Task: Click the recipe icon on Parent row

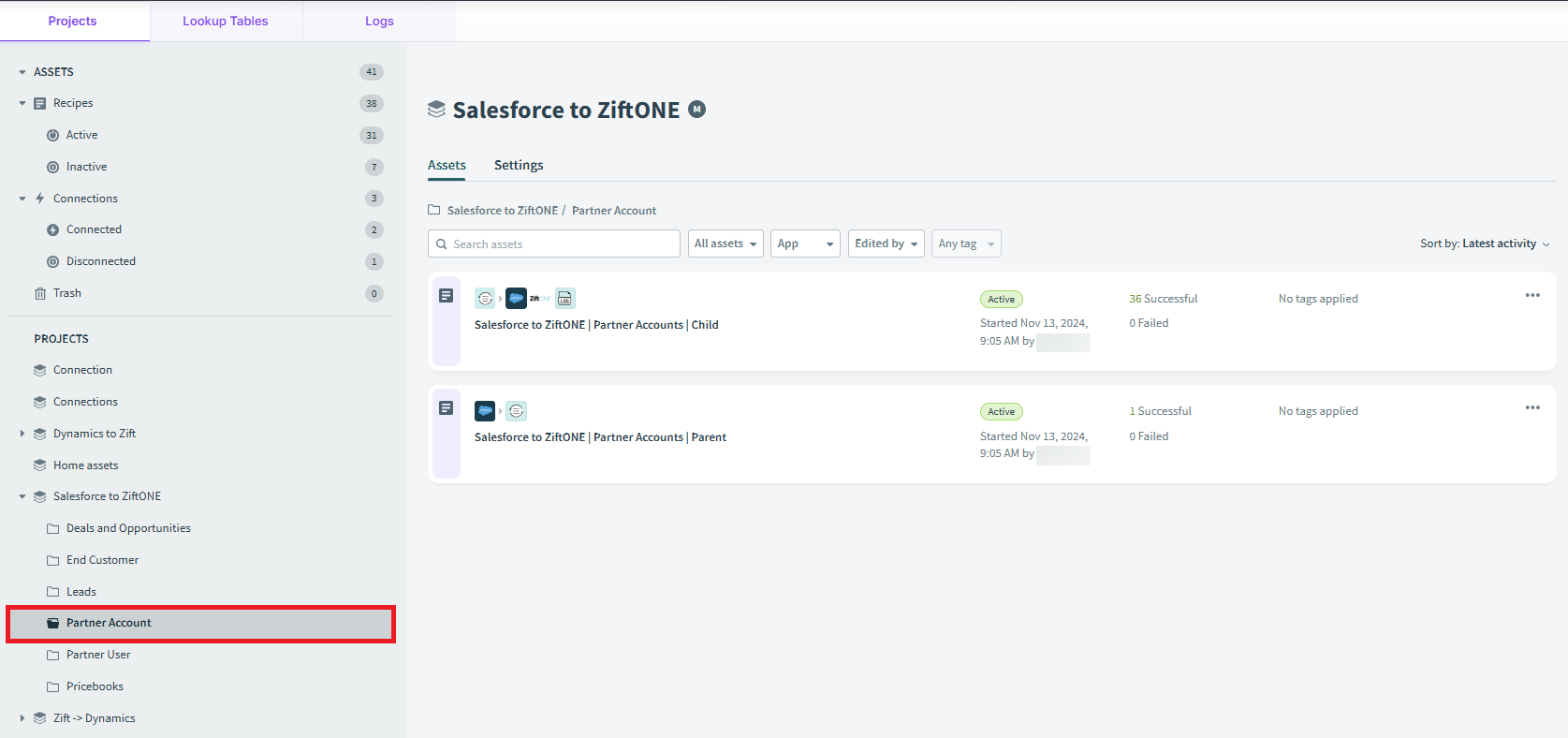Action: 447,408
